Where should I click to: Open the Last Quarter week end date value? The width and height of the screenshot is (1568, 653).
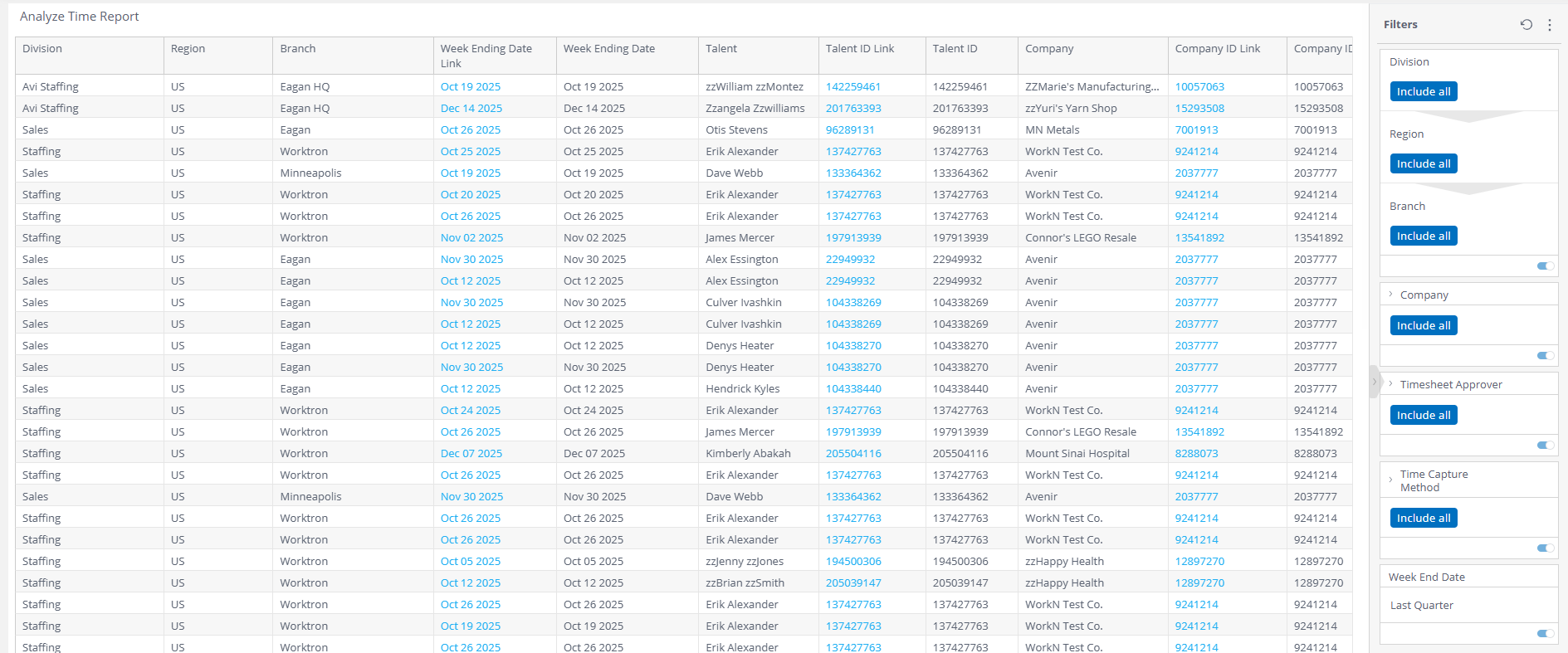coord(1422,606)
